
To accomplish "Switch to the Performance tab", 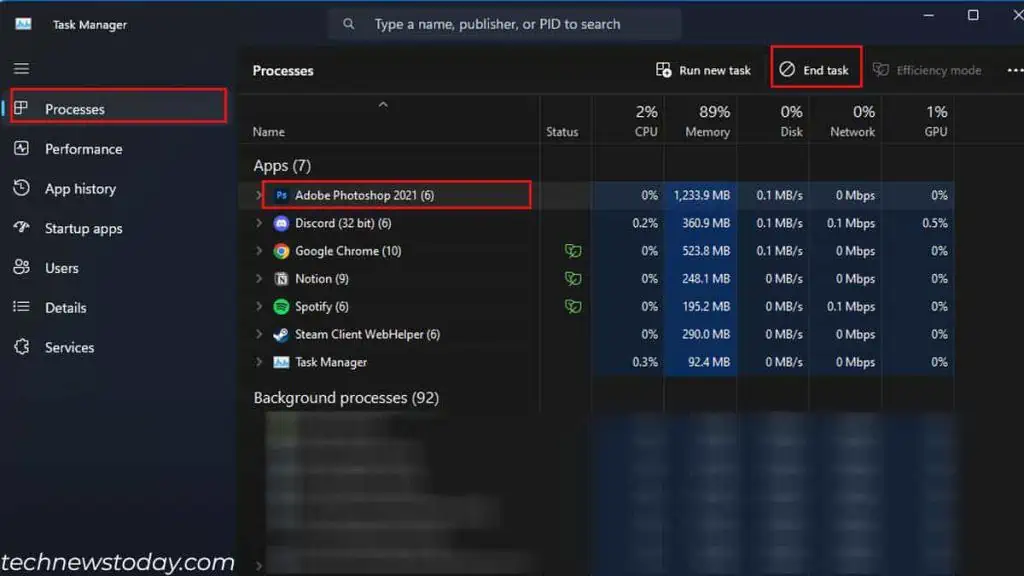I will (83, 149).
